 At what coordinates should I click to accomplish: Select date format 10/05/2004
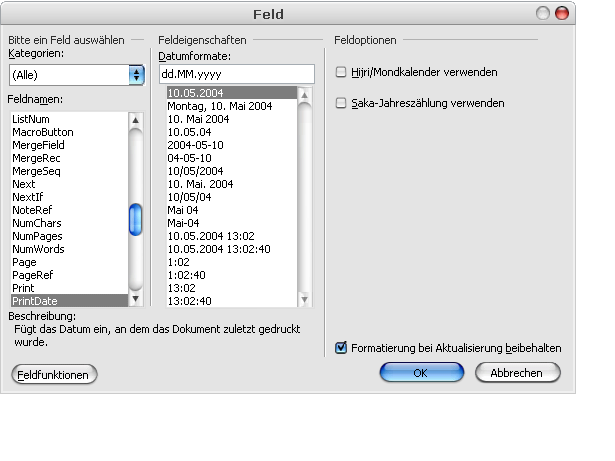[232, 171]
